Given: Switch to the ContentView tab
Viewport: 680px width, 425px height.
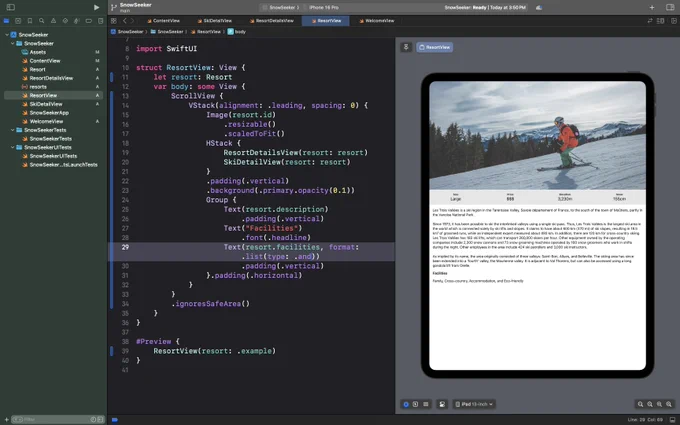Looking at the screenshot, I should coord(163,20).
